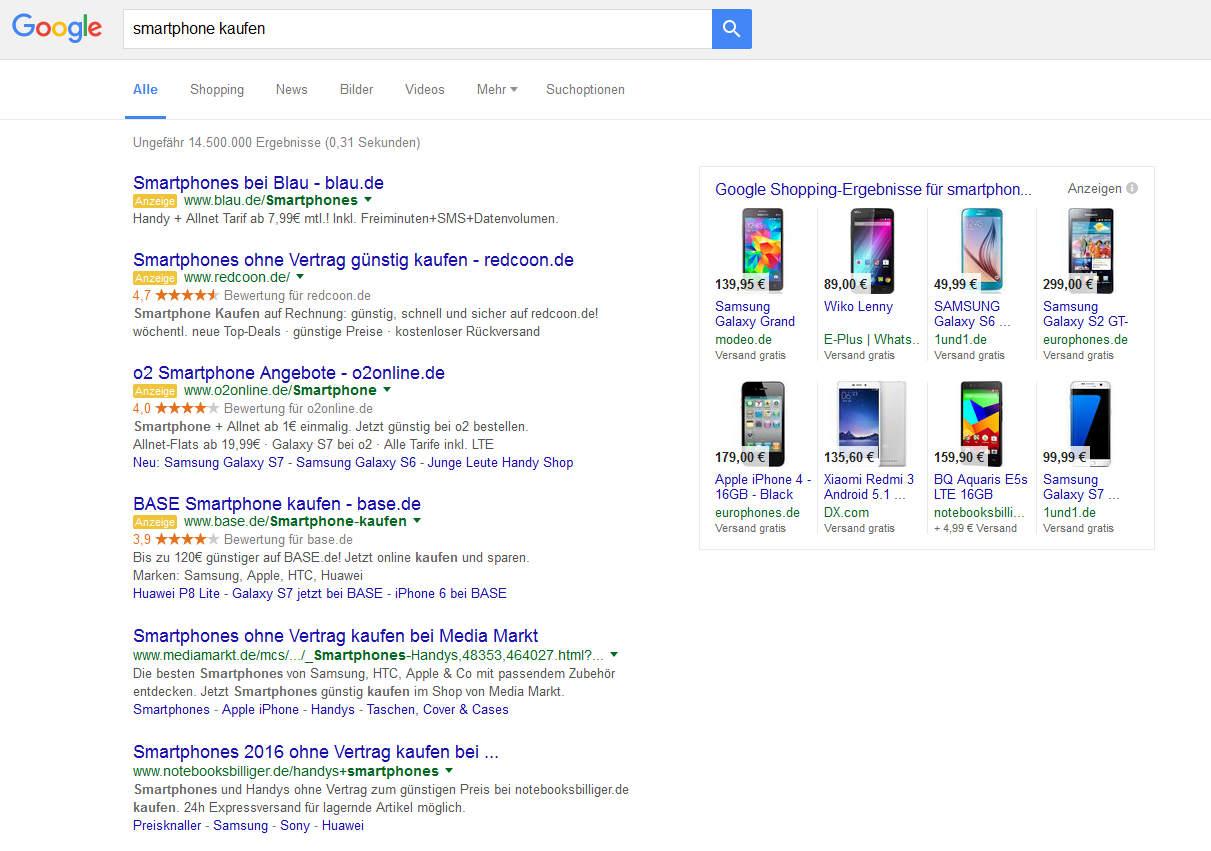This screenshot has height=851, width=1211.
Task: Open the Videos tab
Action: (425, 89)
